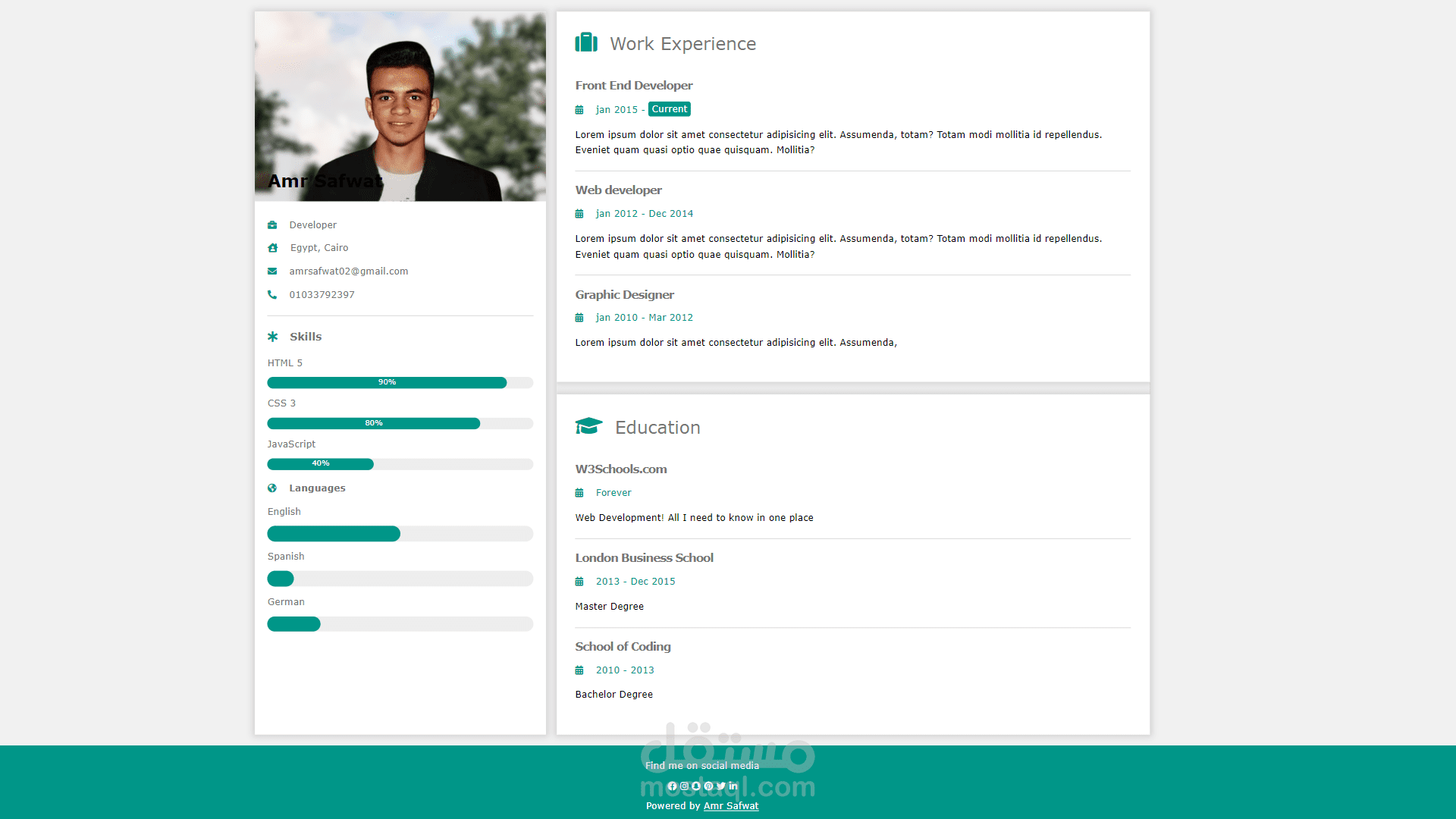Click the Work Experience heading
The width and height of the screenshot is (1456, 819).
click(683, 44)
